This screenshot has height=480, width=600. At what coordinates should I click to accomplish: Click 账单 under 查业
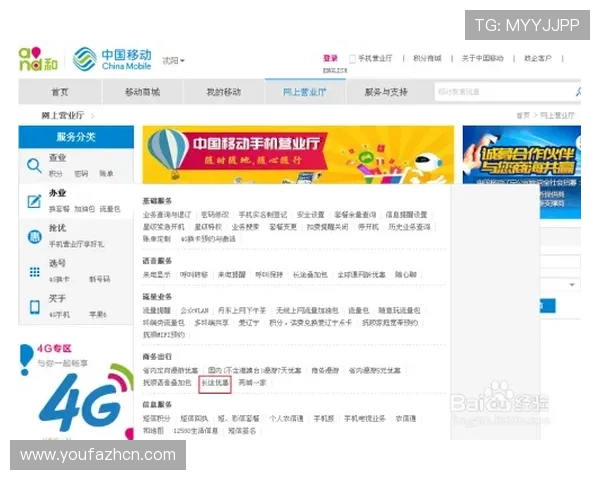[x=106, y=174]
